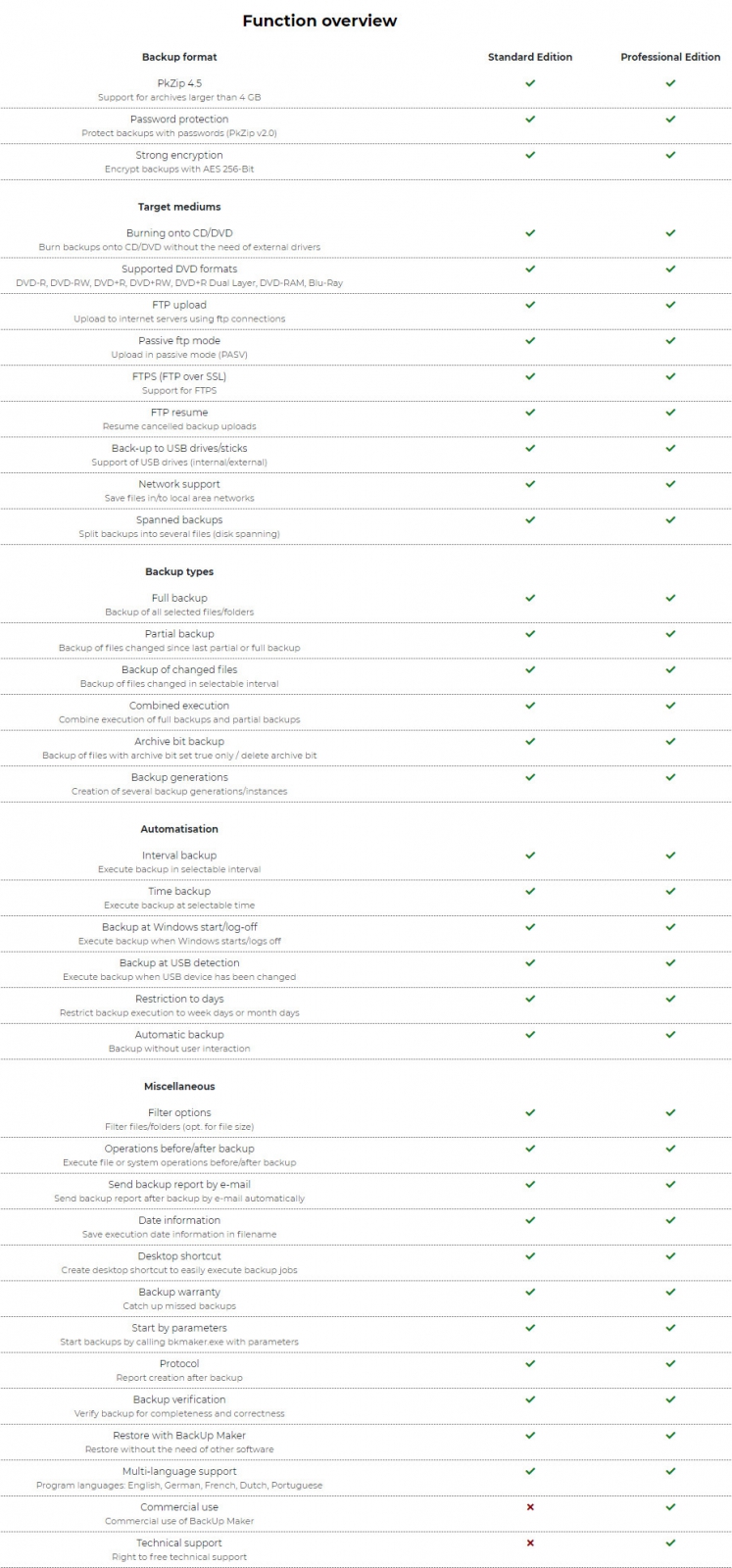732x1568 pixels.
Task: Click the Automatisation section heading
Action: pos(179,829)
